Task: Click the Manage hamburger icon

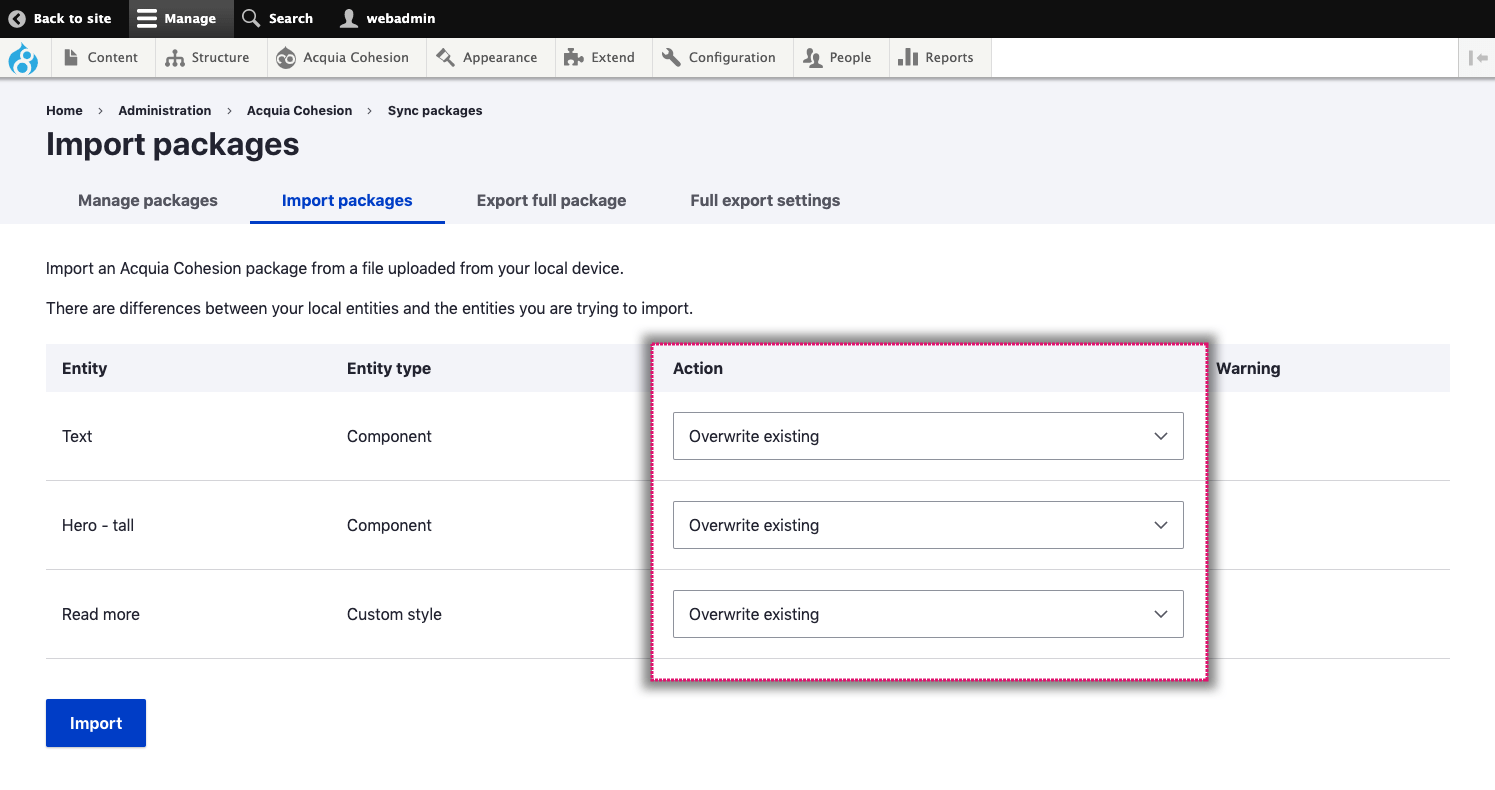Action: point(147,18)
